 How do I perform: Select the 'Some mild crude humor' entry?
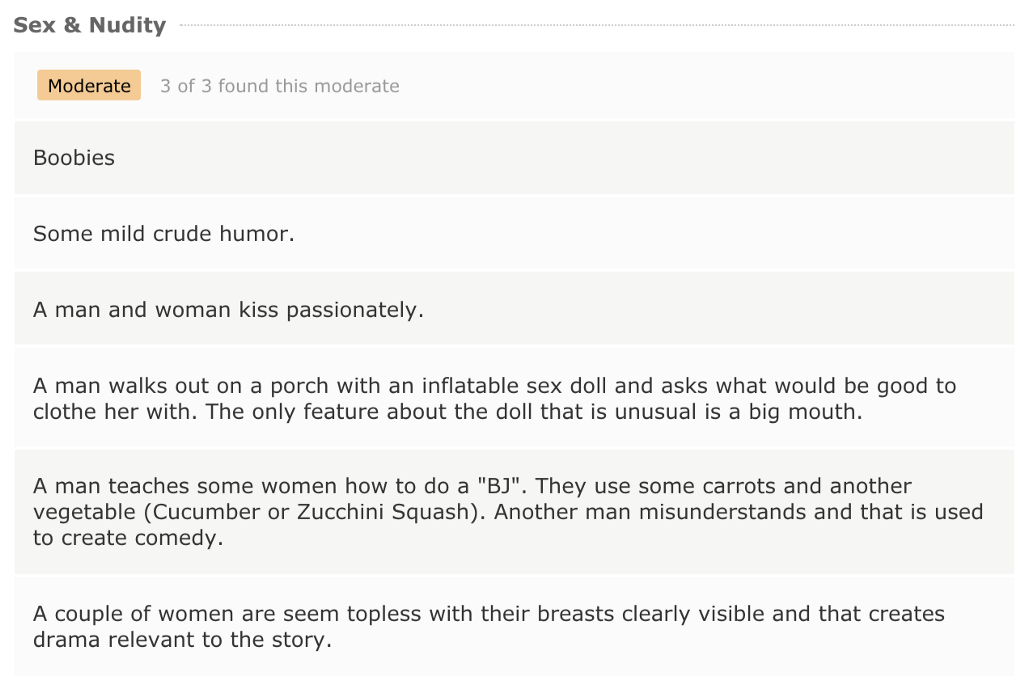pos(514,233)
